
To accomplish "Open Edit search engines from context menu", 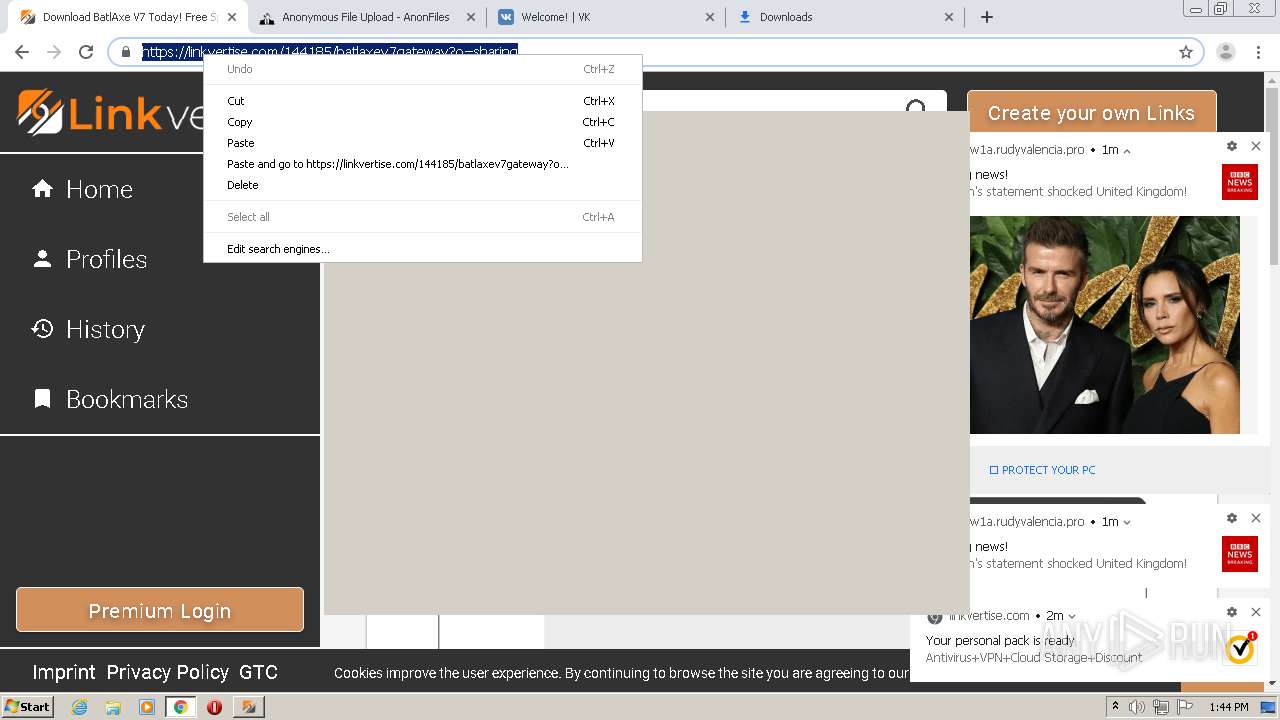I will point(421,249).
